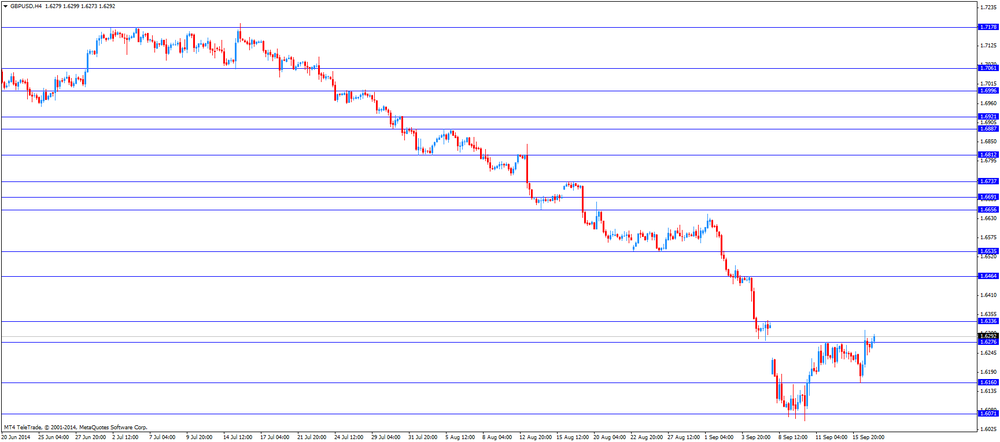Click the 2 Jul 12:00 time label
The height and width of the screenshot is (442, 1000).
(x=128, y=438)
